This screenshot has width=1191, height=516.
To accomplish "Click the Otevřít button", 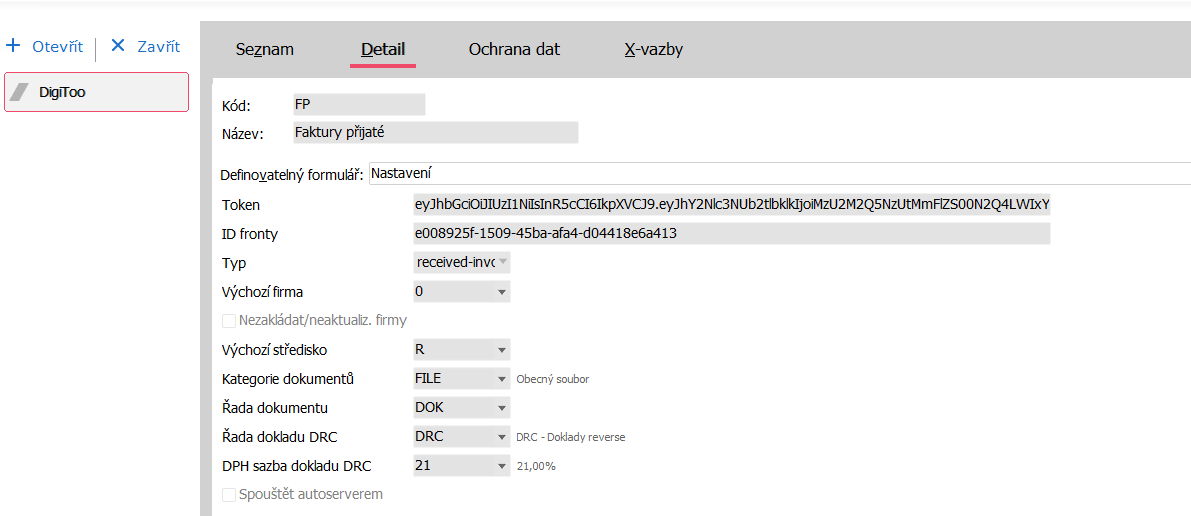I will (57, 46).
